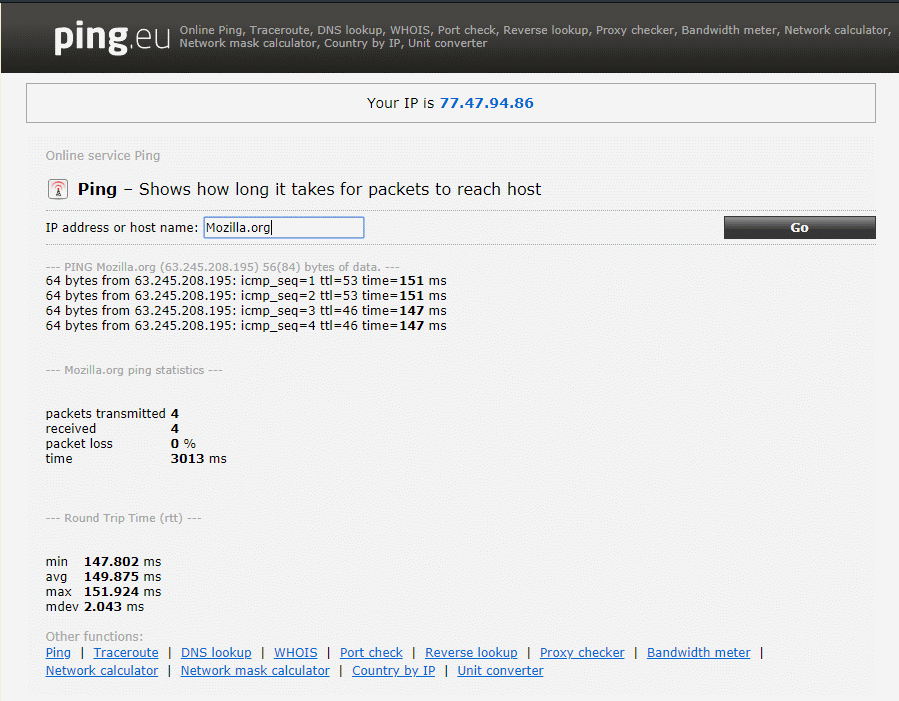The height and width of the screenshot is (701, 899).
Task: Open the Reverse lookup link
Action: click(x=471, y=653)
